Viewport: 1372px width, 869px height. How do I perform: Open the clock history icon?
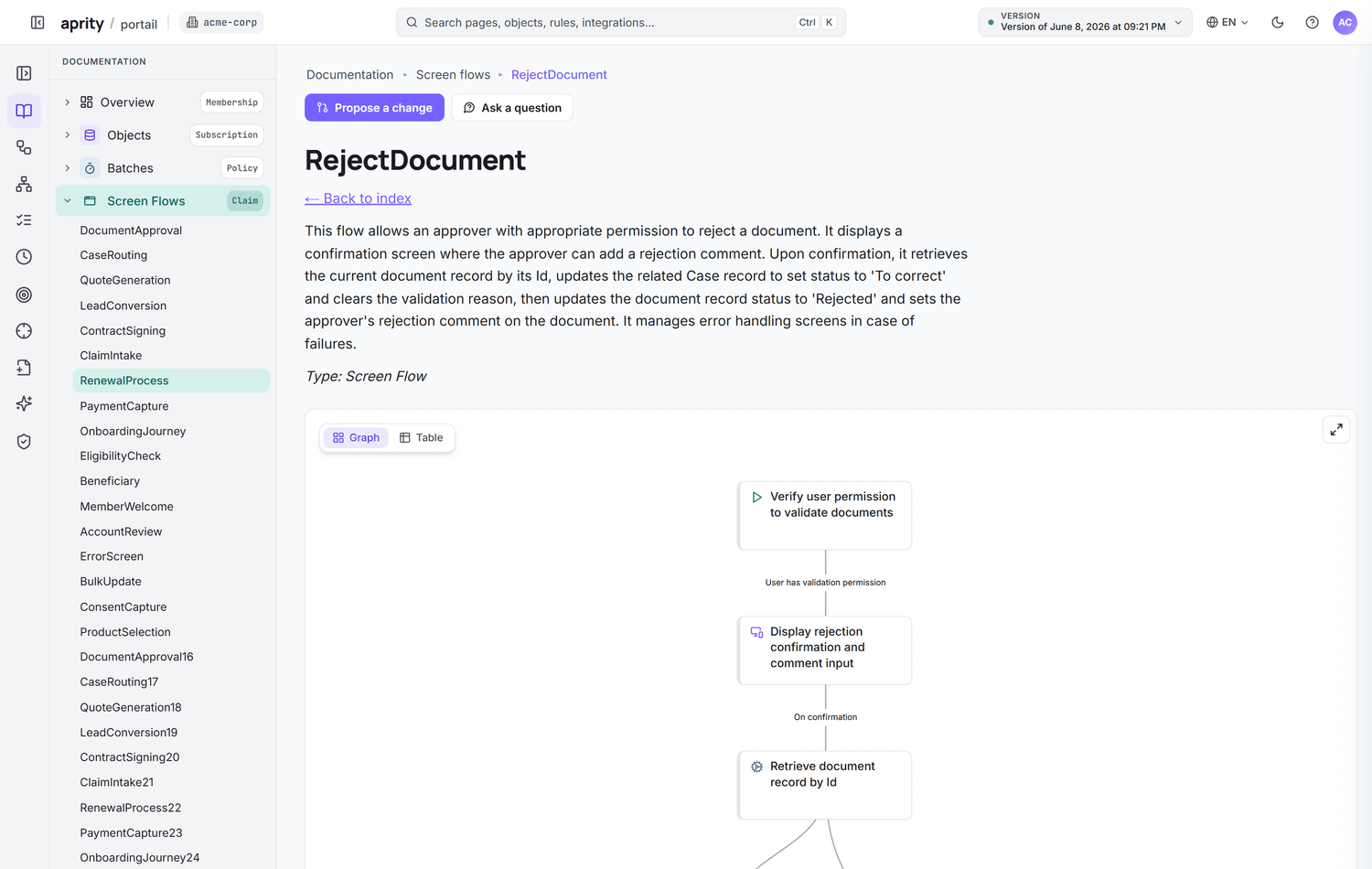pyautogui.click(x=24, y=257)
